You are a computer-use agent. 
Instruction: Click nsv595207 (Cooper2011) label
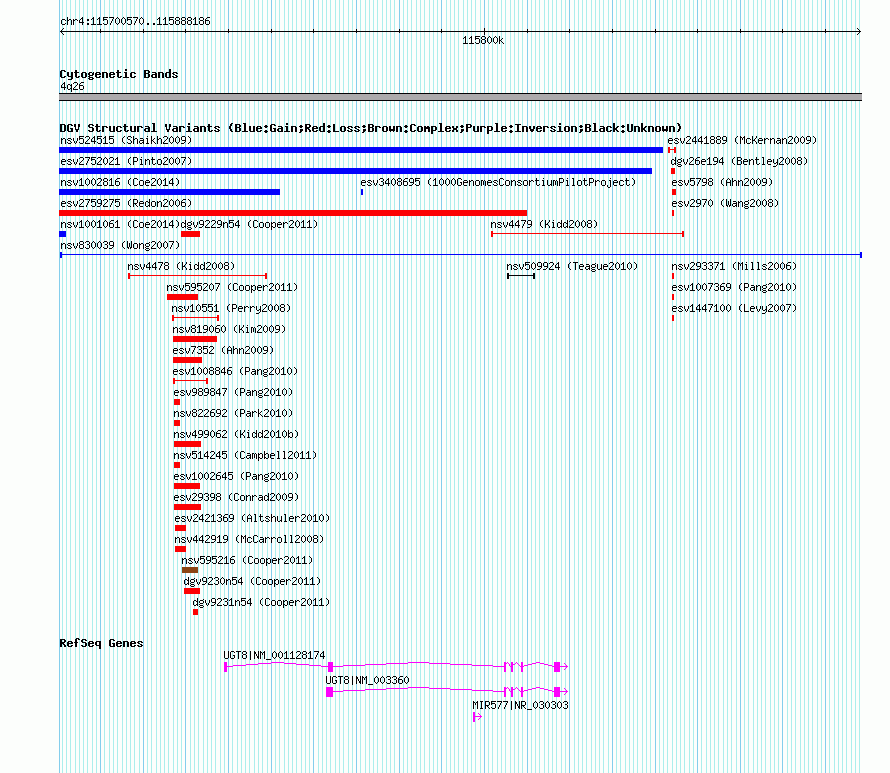tap(232, 287)
